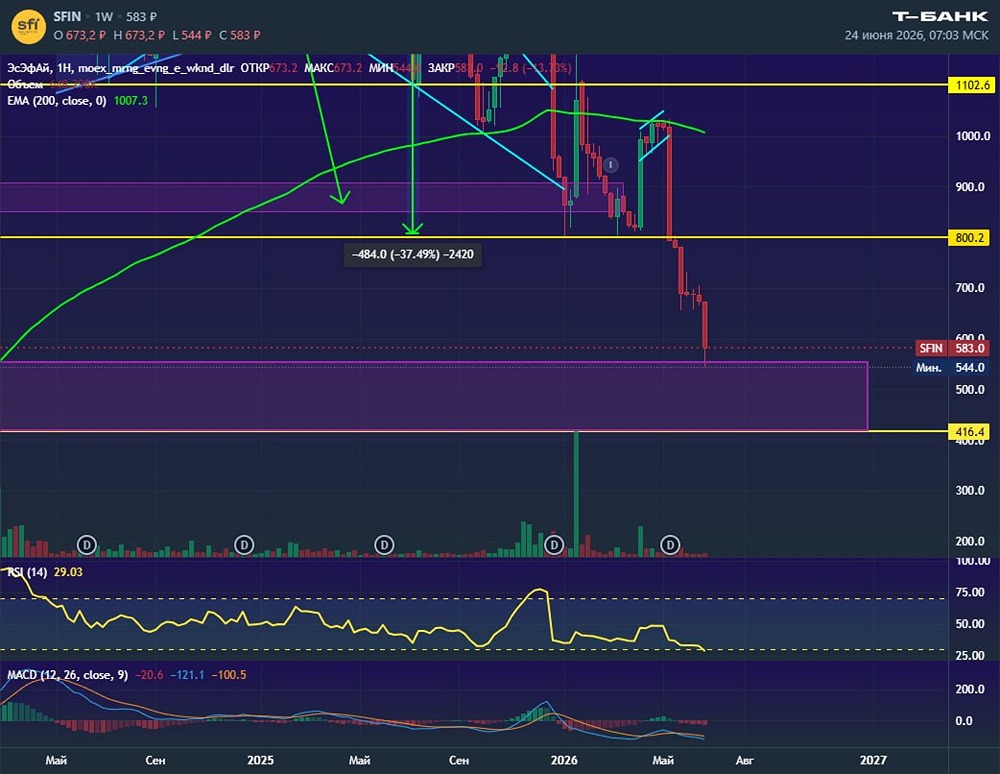Click dividend D marker near Май 2025
The image size is (1000, 774).
[x=383, y=545]
